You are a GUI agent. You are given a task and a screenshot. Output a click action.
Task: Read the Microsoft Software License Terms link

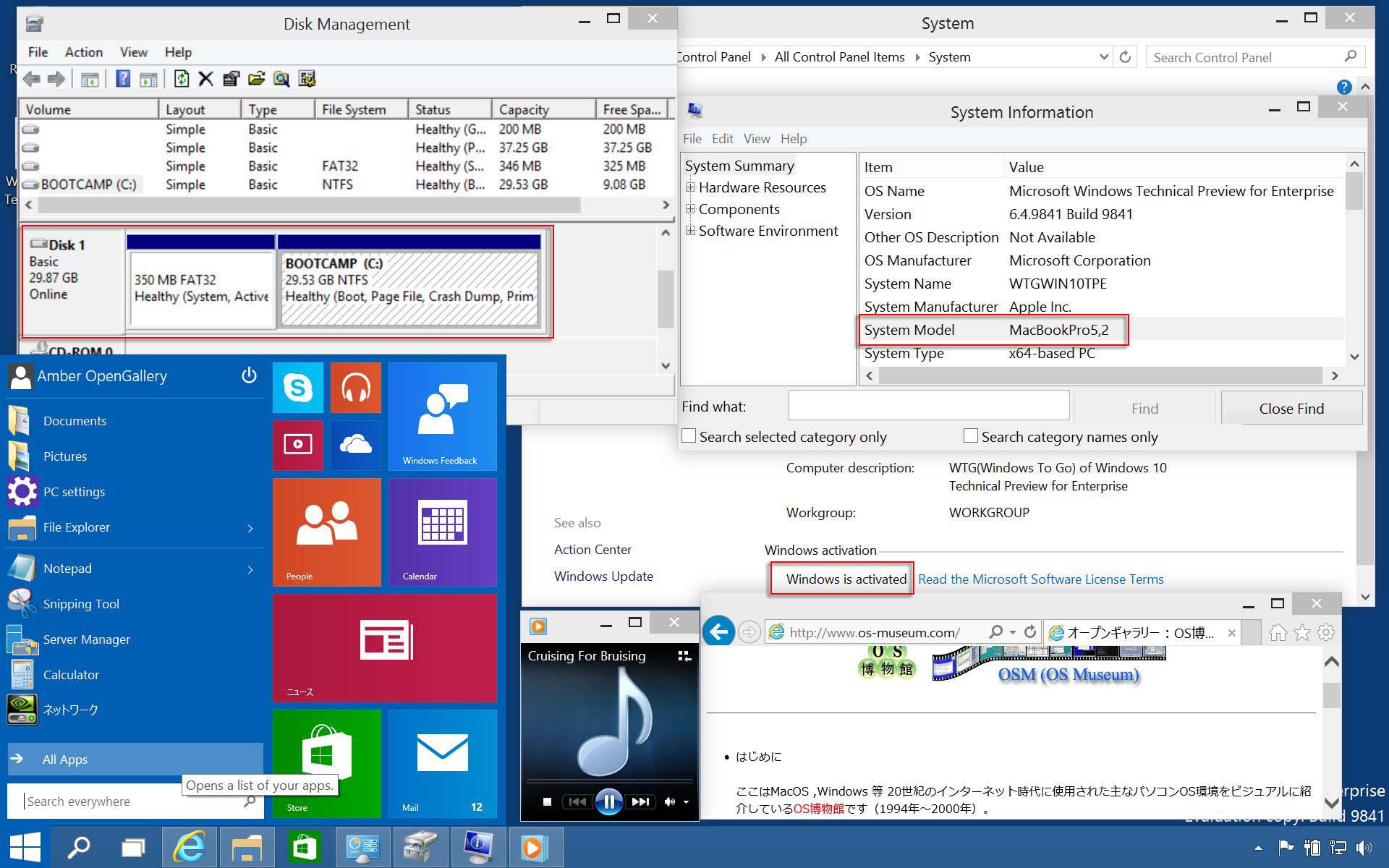1040,579
